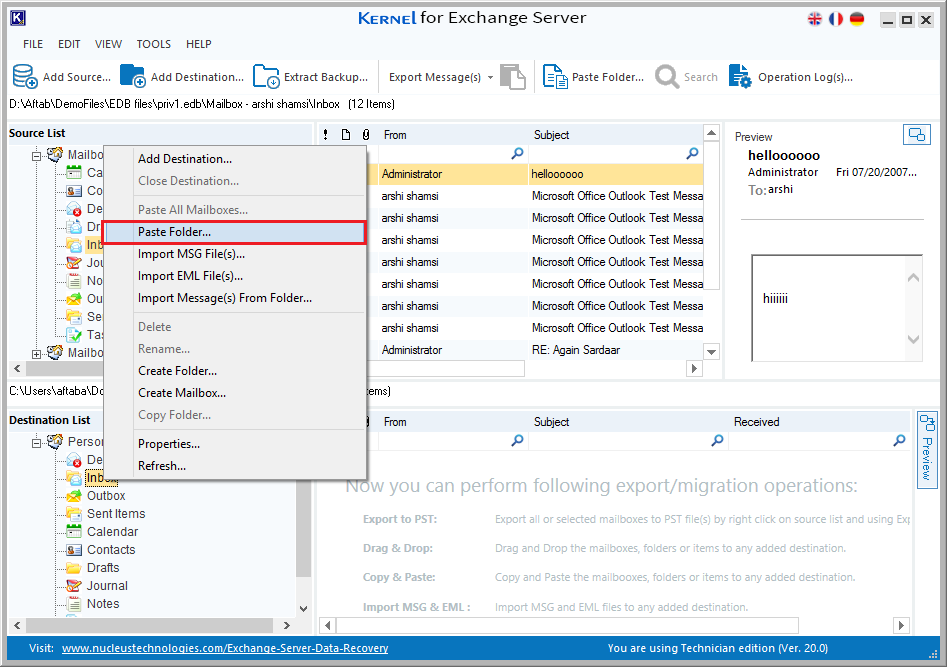Click the destination From filter search icon
Viewport: 947px width, 667px height.
point(517,440)
